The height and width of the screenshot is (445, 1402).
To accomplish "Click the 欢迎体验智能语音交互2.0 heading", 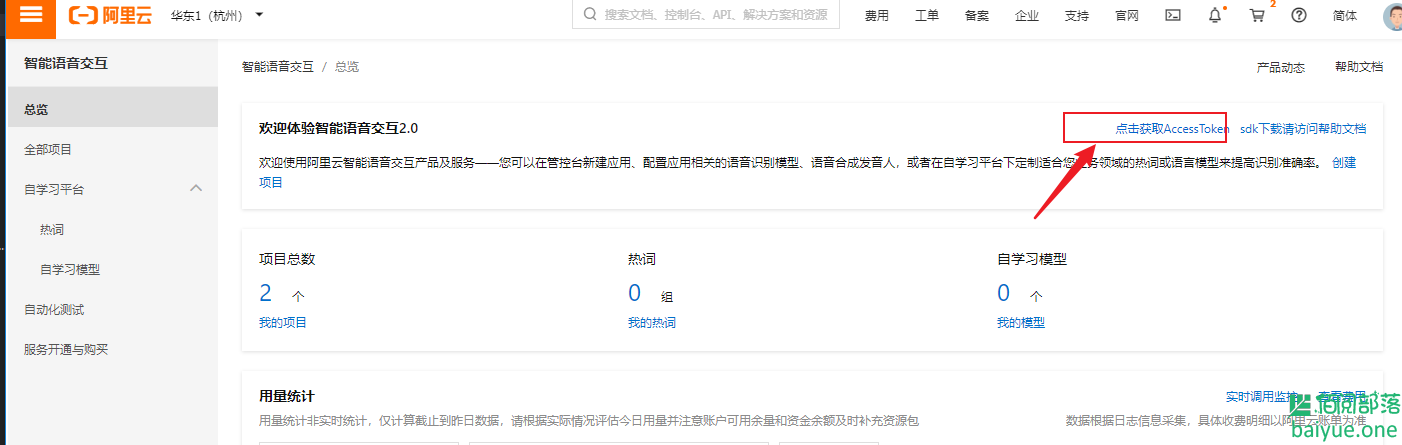I will pyautogui.click(x=338, y=129).
